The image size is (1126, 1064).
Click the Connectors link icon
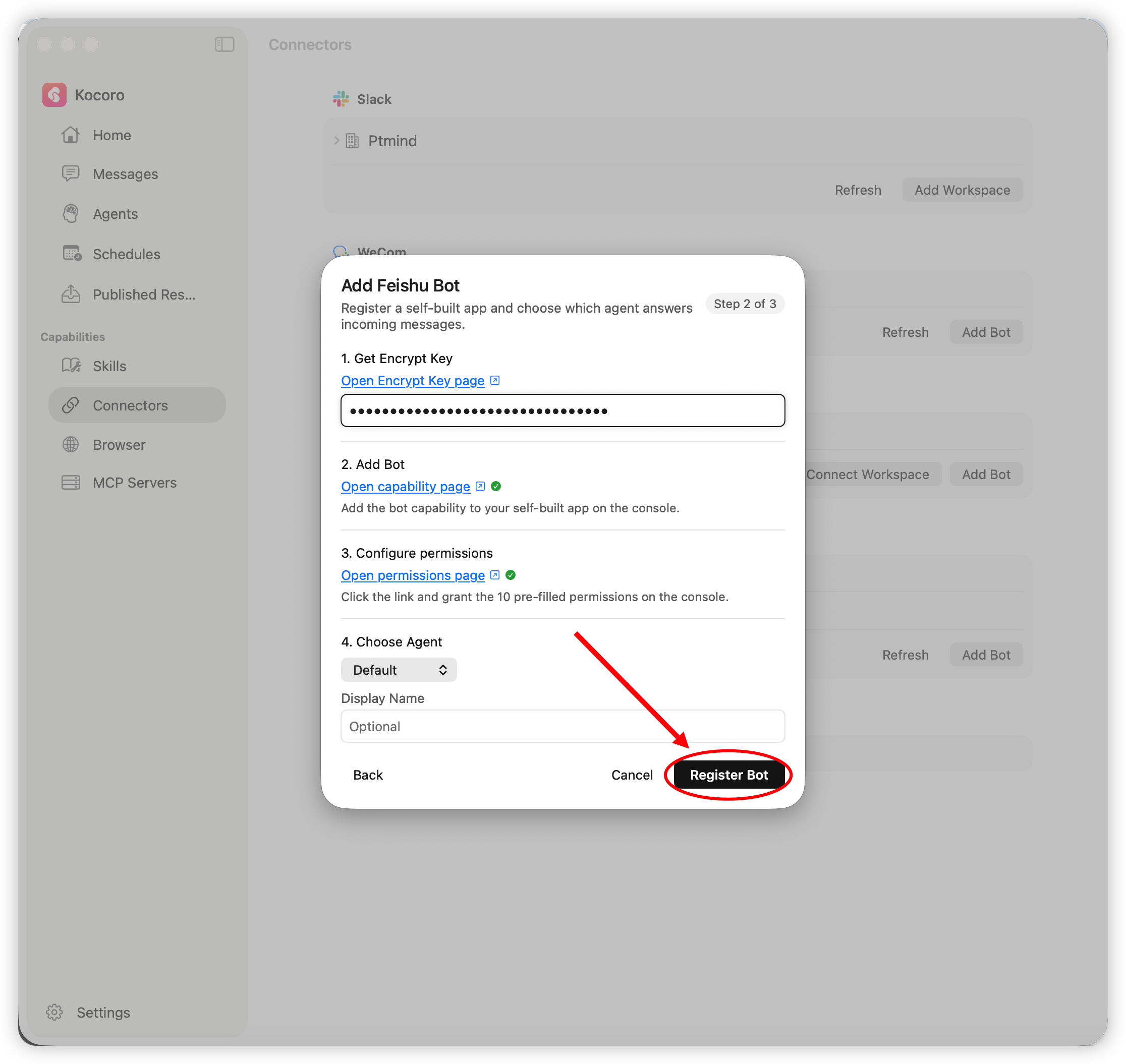click(71, 405)
